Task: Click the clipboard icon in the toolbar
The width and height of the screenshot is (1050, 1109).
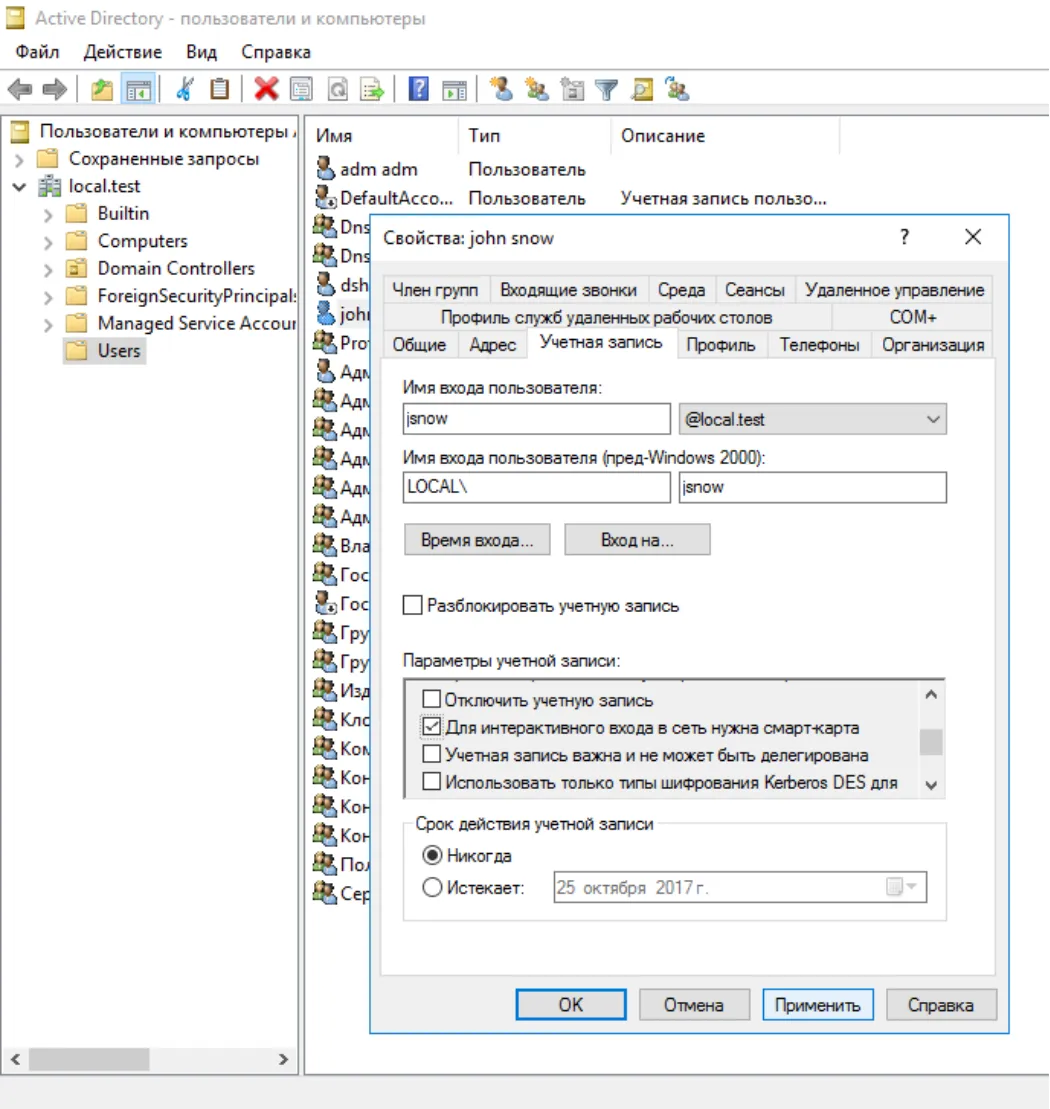Action: (x=220, y=90)
